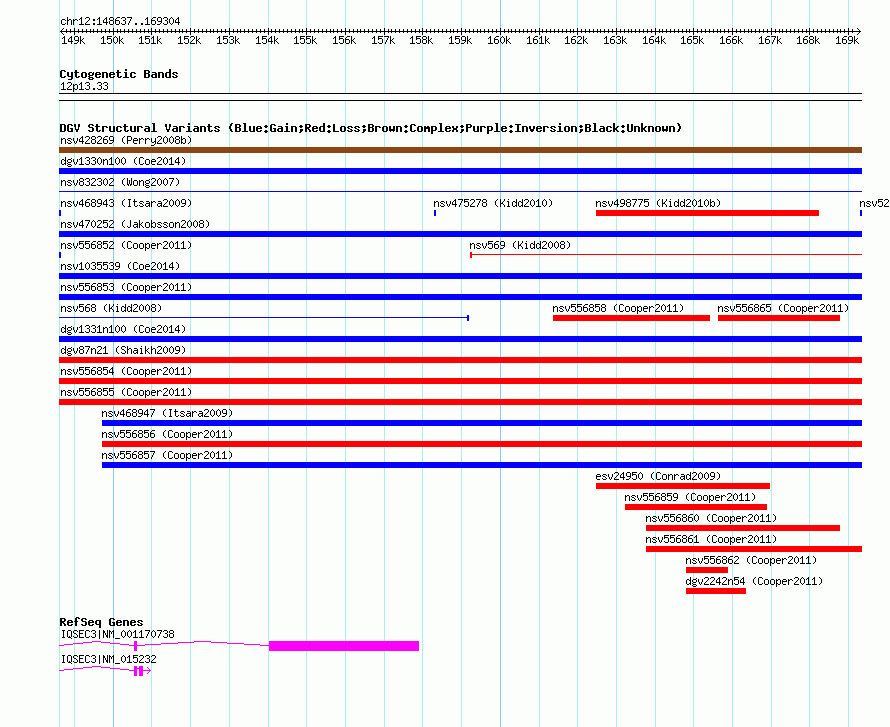Open nsv556858 (Cooper2011) label
This screenshot has height=727, width=890.
point(618,308)
